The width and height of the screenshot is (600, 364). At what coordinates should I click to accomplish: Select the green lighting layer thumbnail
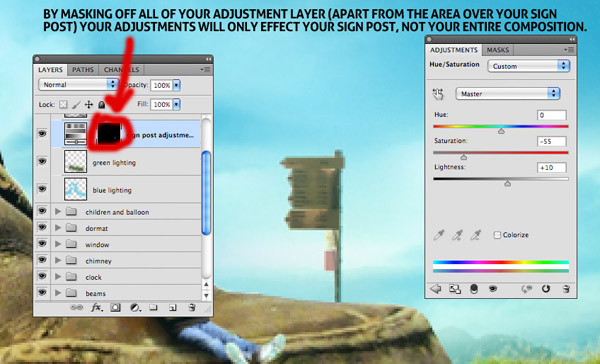pos(75,162)
